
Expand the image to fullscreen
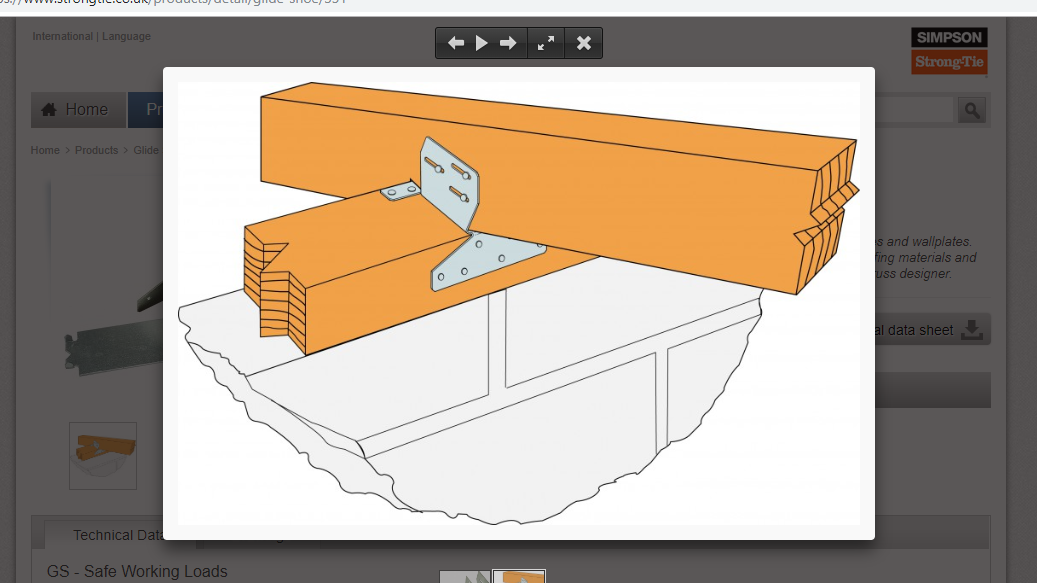[x=545, y=43]
